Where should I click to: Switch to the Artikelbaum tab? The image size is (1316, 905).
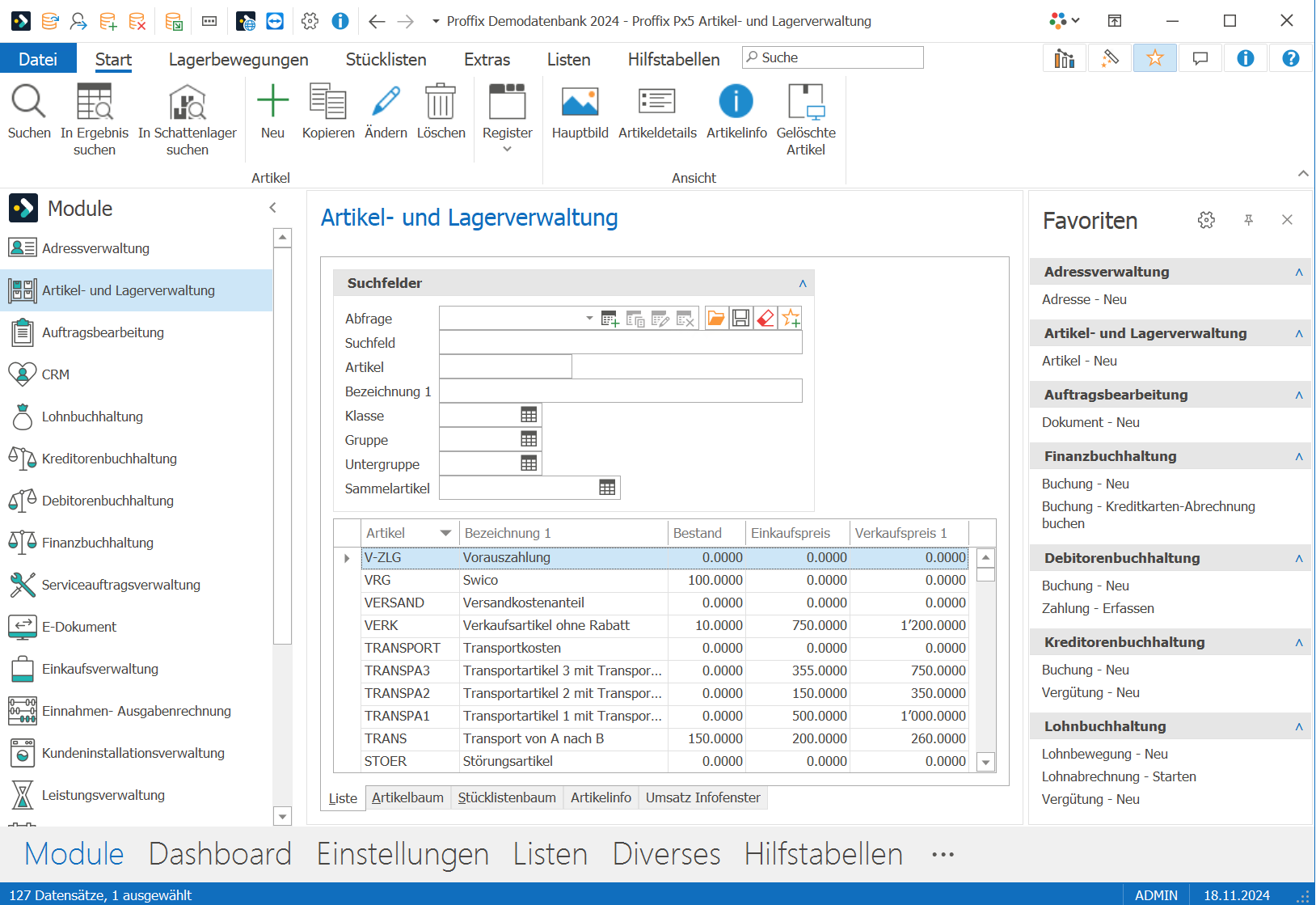407,797
